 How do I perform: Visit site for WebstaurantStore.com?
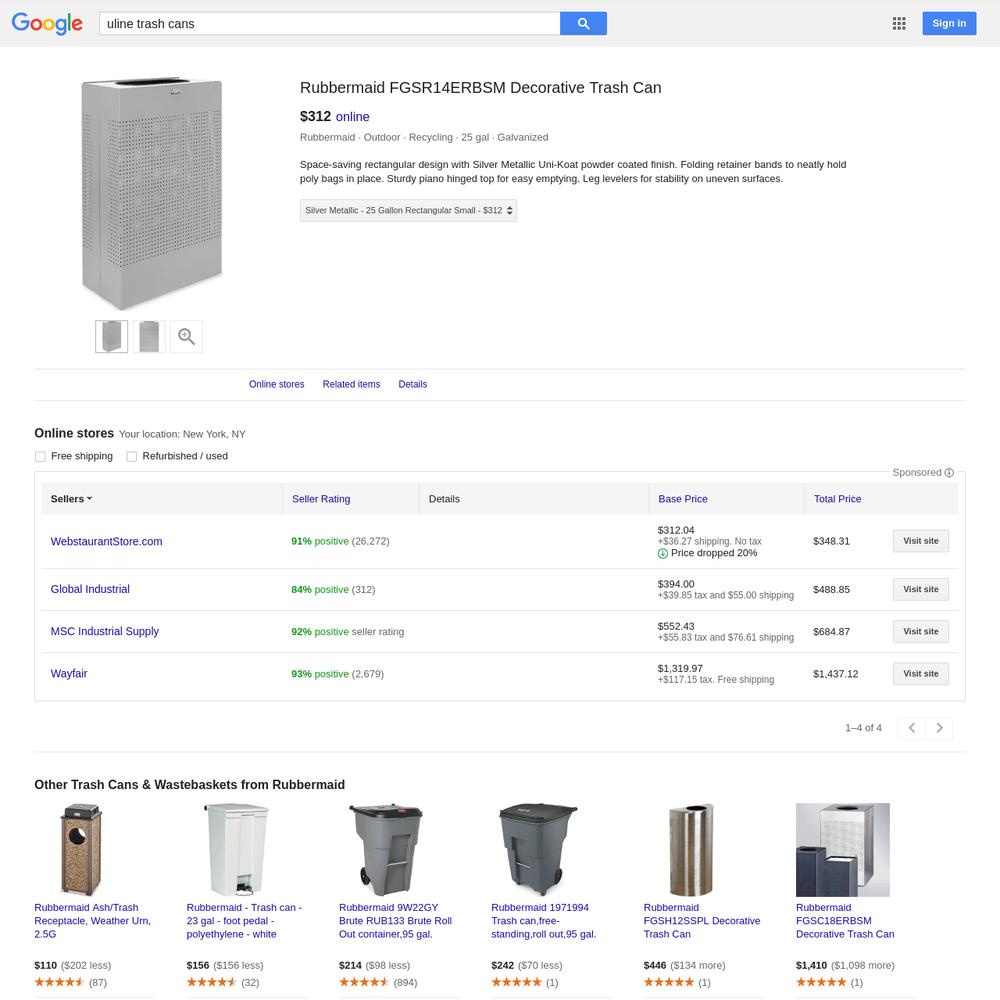point(920,541)
